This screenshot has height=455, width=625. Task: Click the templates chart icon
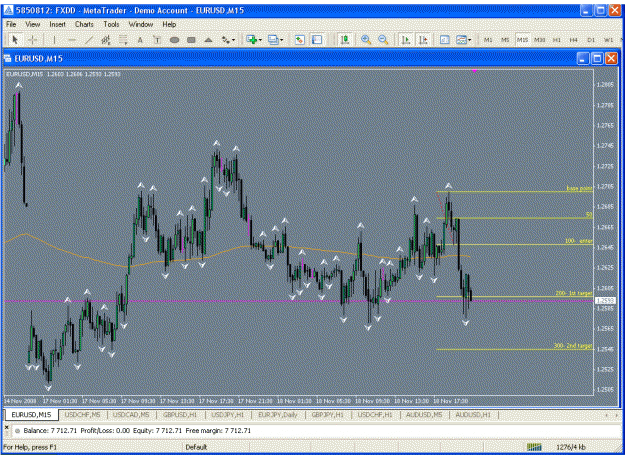pyautogui.click(x=461, y=39)
